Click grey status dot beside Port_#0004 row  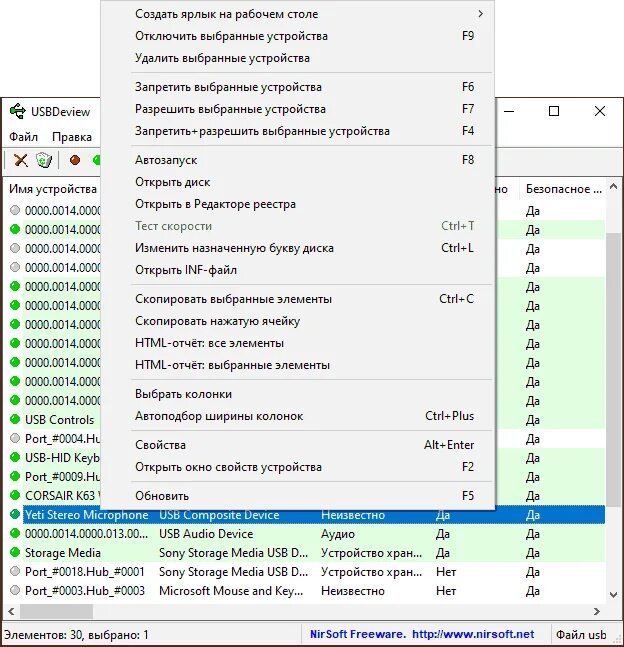[x=15, y=438]
